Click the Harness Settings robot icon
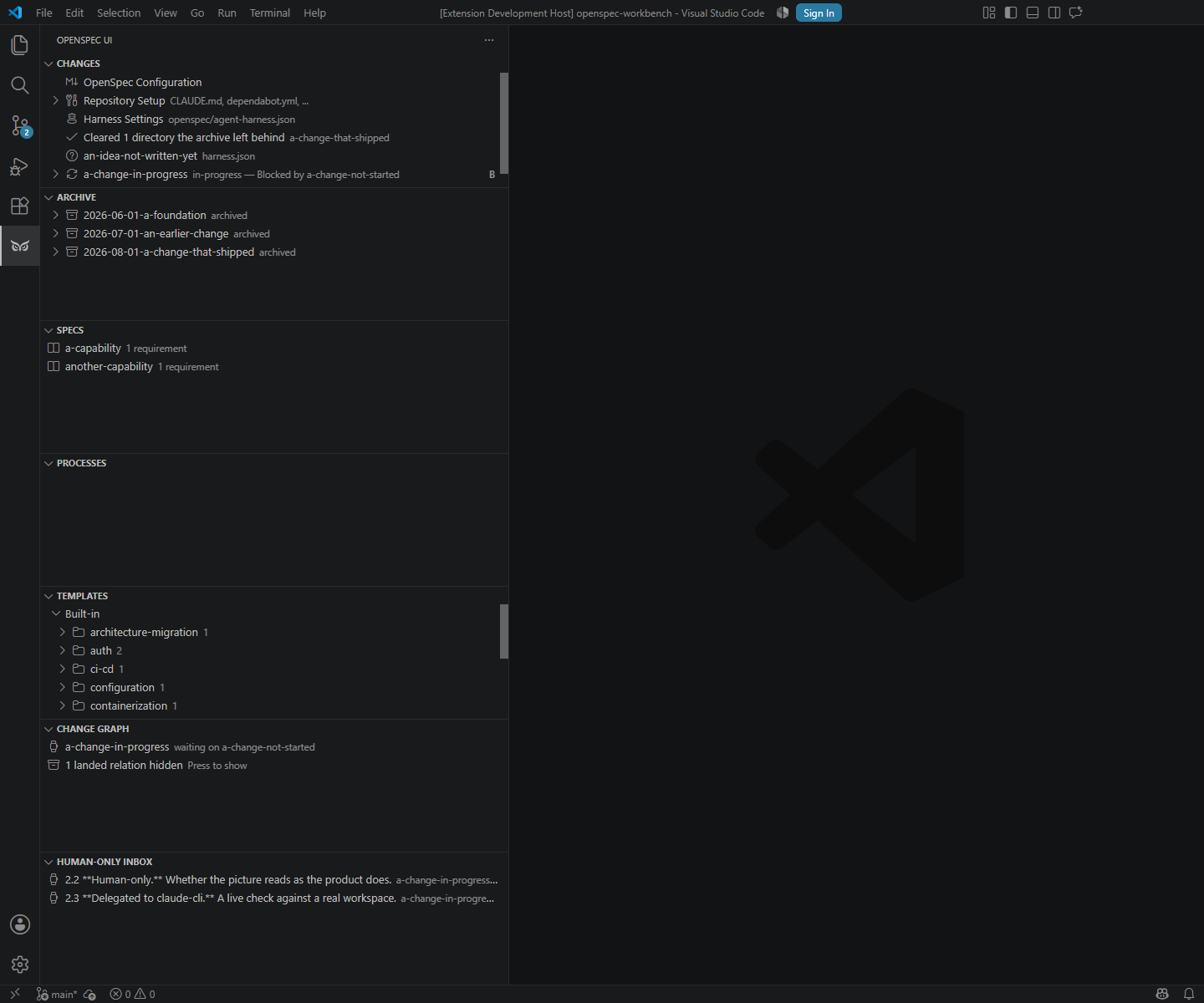Image resolution: width=1204 pixels, height=1003 pixels. click(x=72, y=120)
